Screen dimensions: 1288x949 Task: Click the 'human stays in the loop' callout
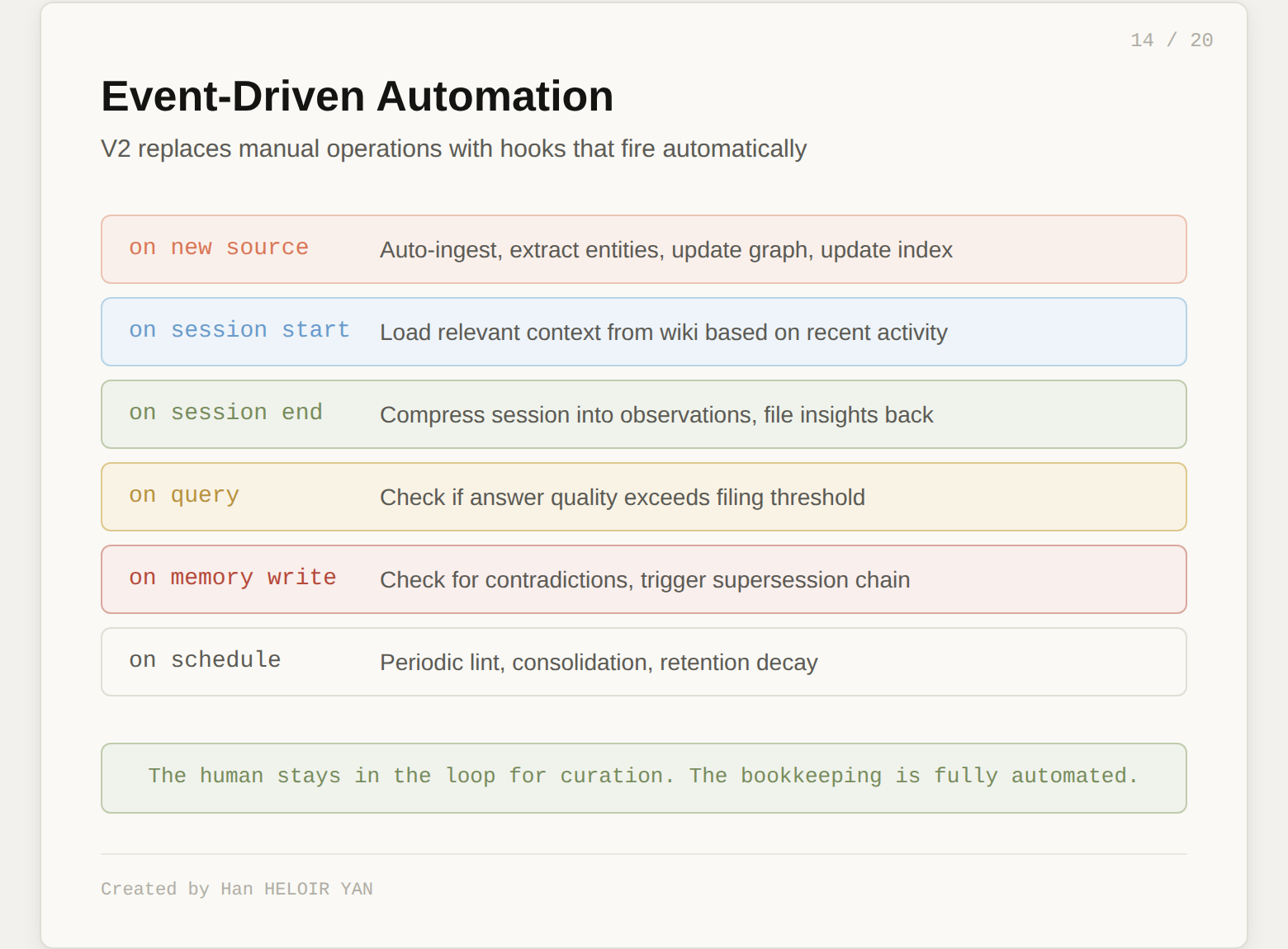(x=644, y=778)
